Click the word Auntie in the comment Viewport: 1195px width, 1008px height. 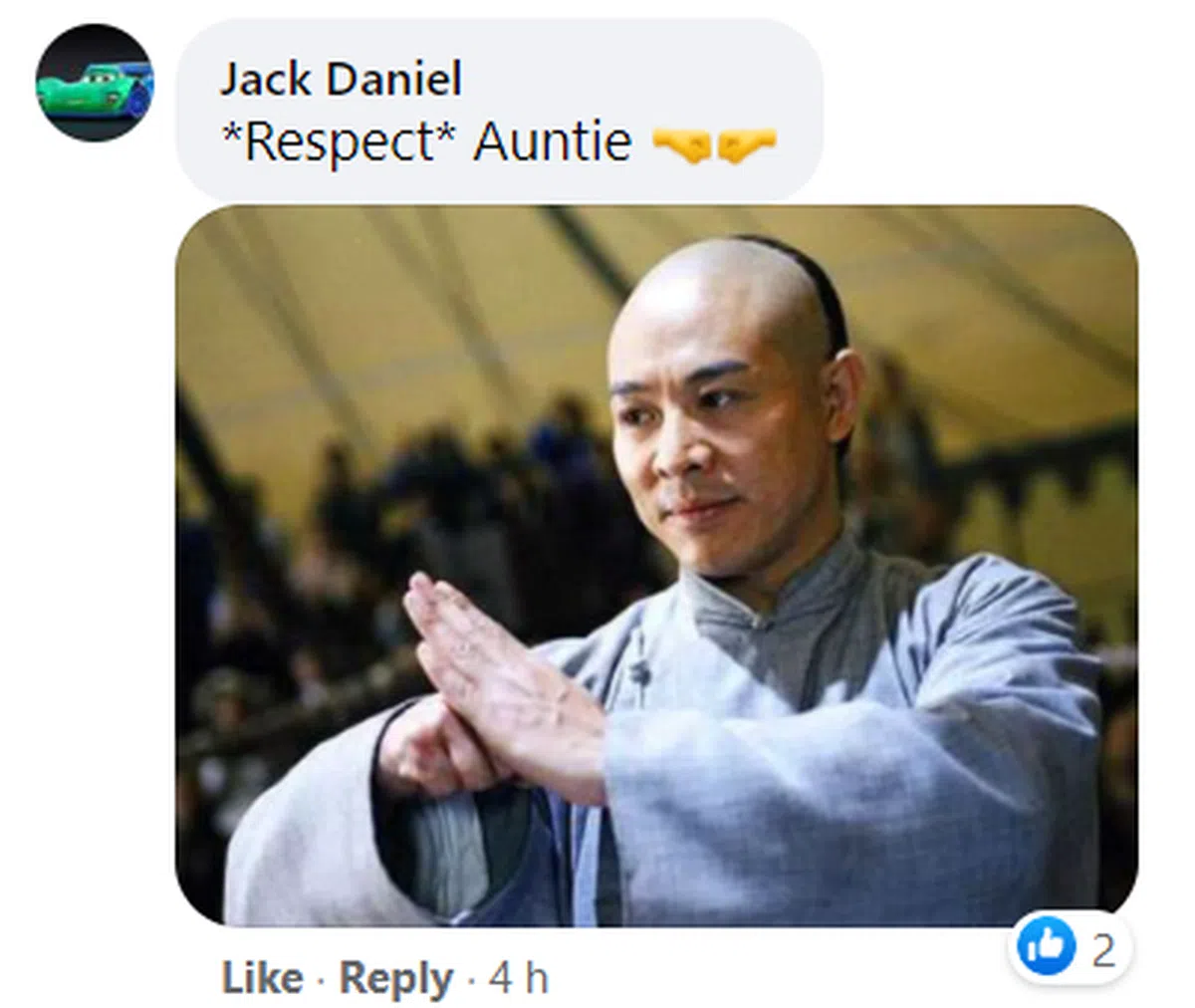click(553, 141)
